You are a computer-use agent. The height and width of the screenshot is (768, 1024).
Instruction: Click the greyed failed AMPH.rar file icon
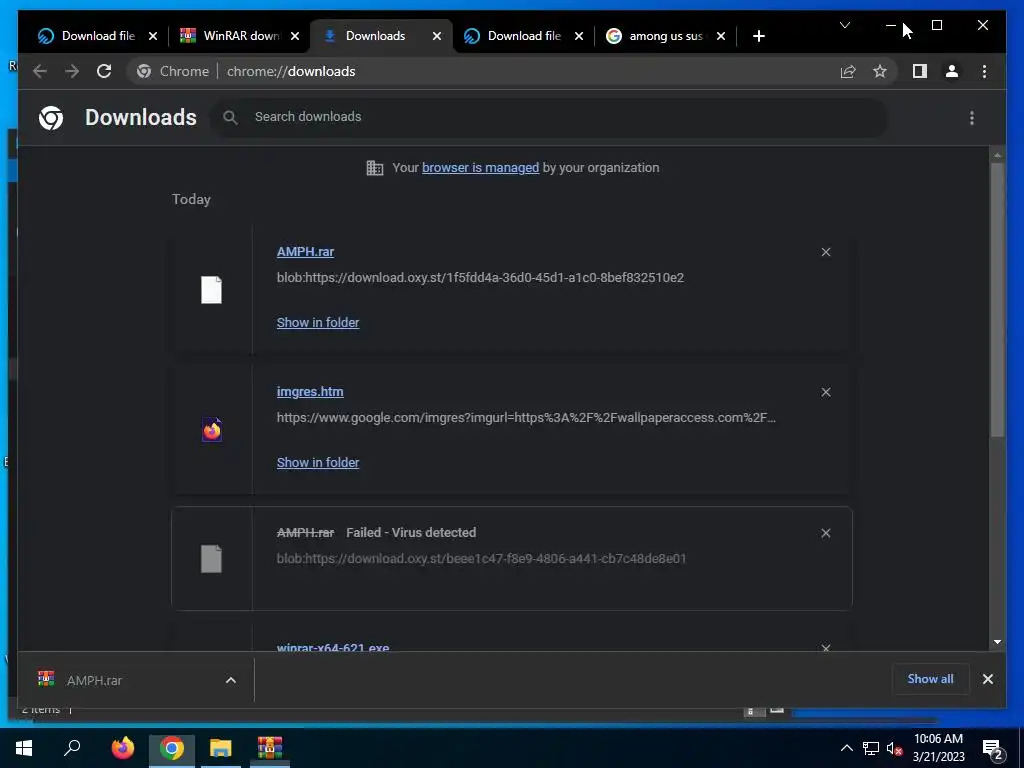(x=211, y=559)
